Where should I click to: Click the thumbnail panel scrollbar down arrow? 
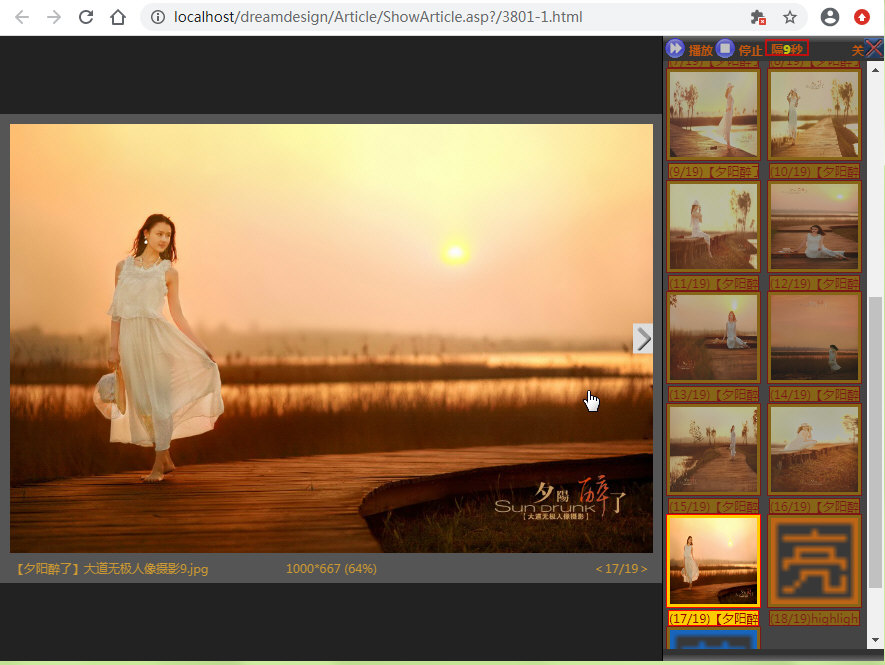click(x=875, y=640)
